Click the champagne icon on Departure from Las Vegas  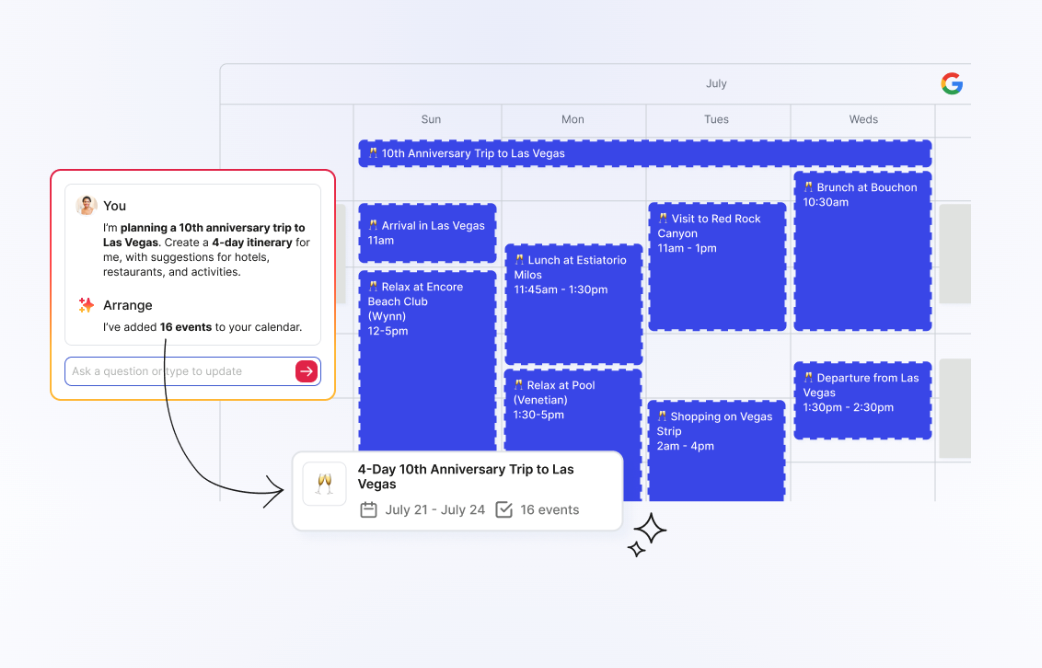pyautogui.click(x=808, y=378)
